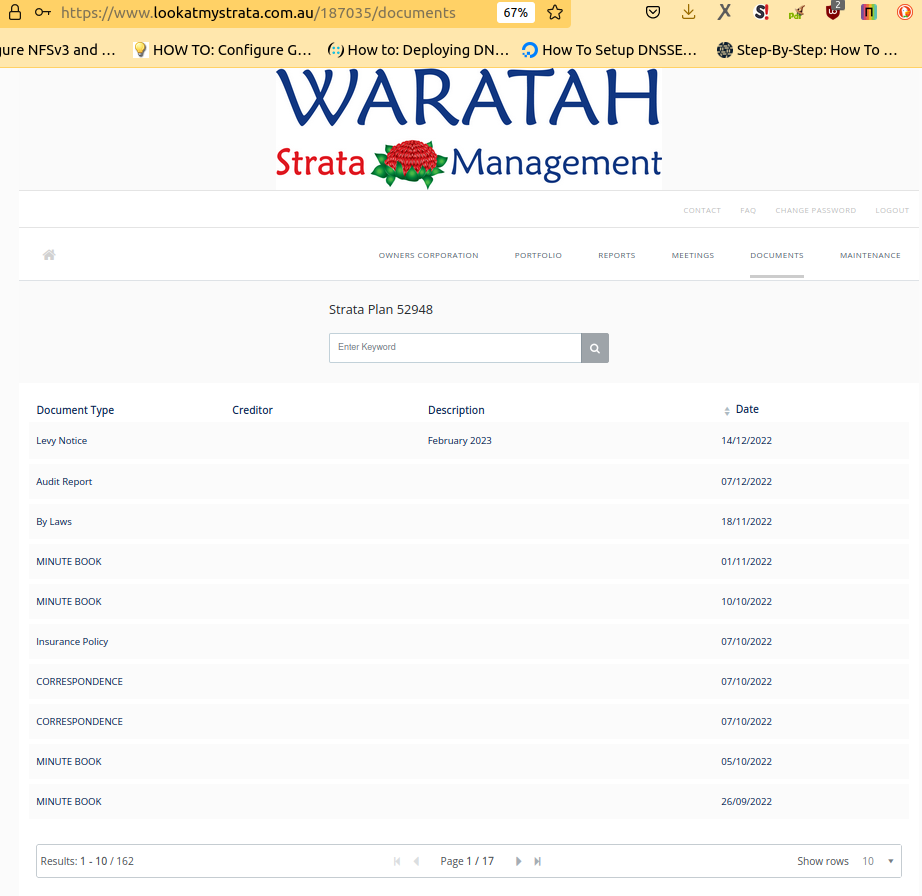
Task: Click the key permissions icon in address bar
Action: tap(42, 12)
